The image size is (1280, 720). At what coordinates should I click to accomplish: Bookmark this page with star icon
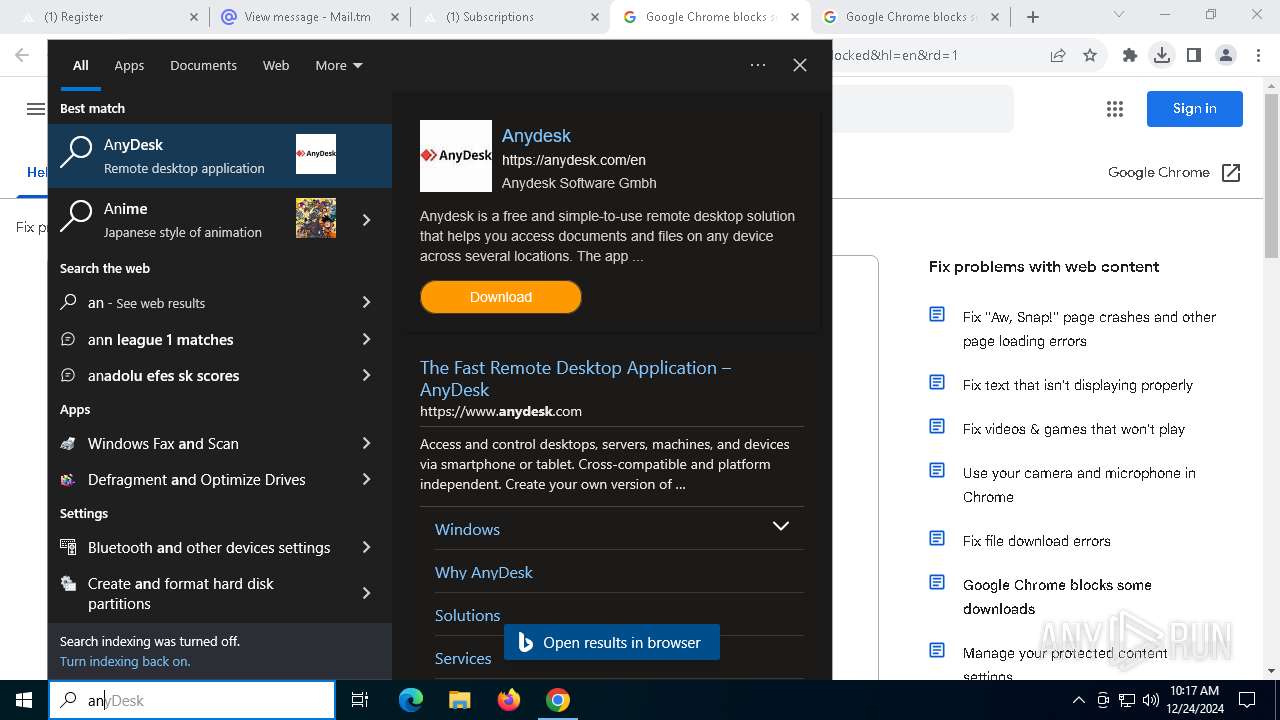coord(1090,55)
